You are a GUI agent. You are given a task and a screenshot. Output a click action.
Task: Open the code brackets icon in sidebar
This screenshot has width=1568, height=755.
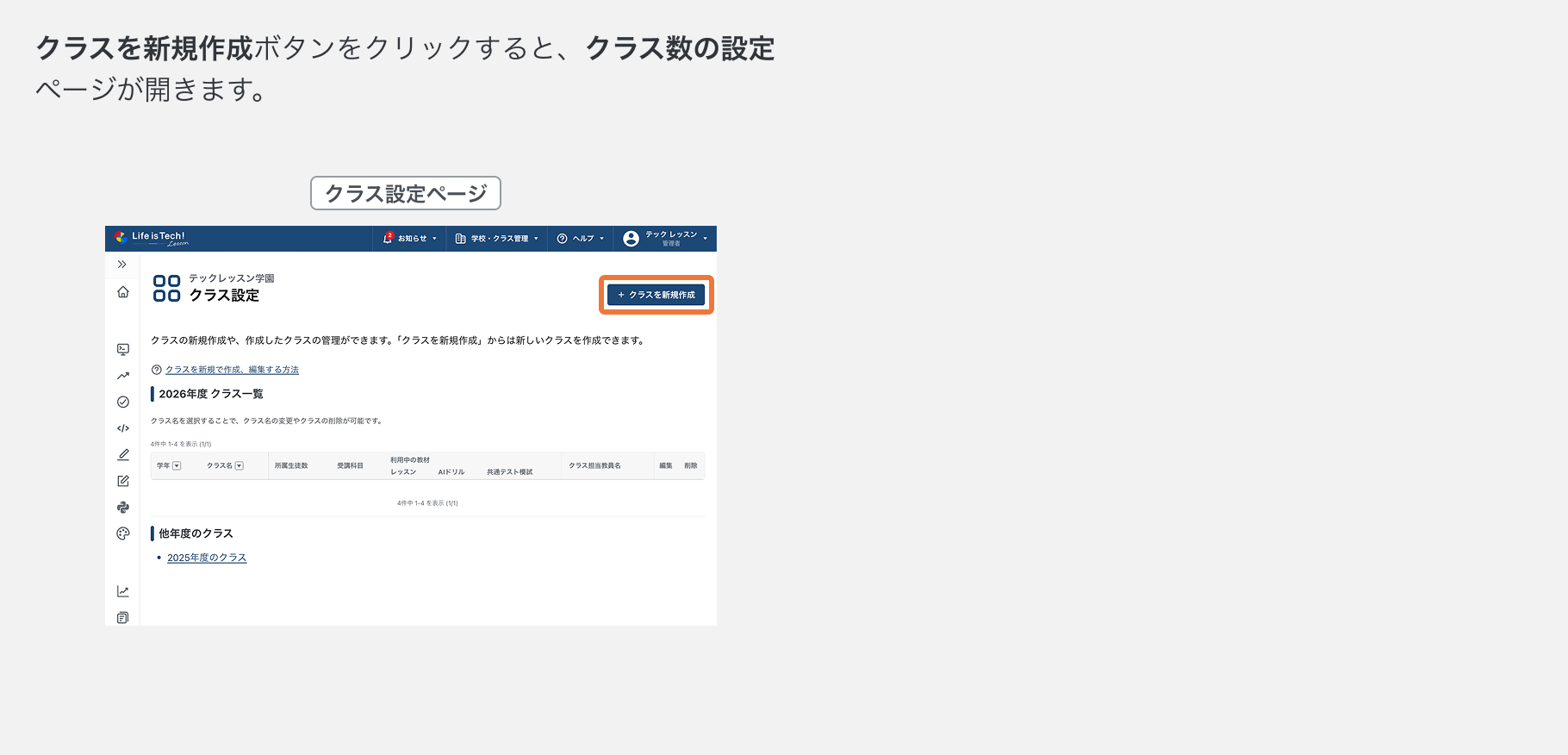(123, 428)
